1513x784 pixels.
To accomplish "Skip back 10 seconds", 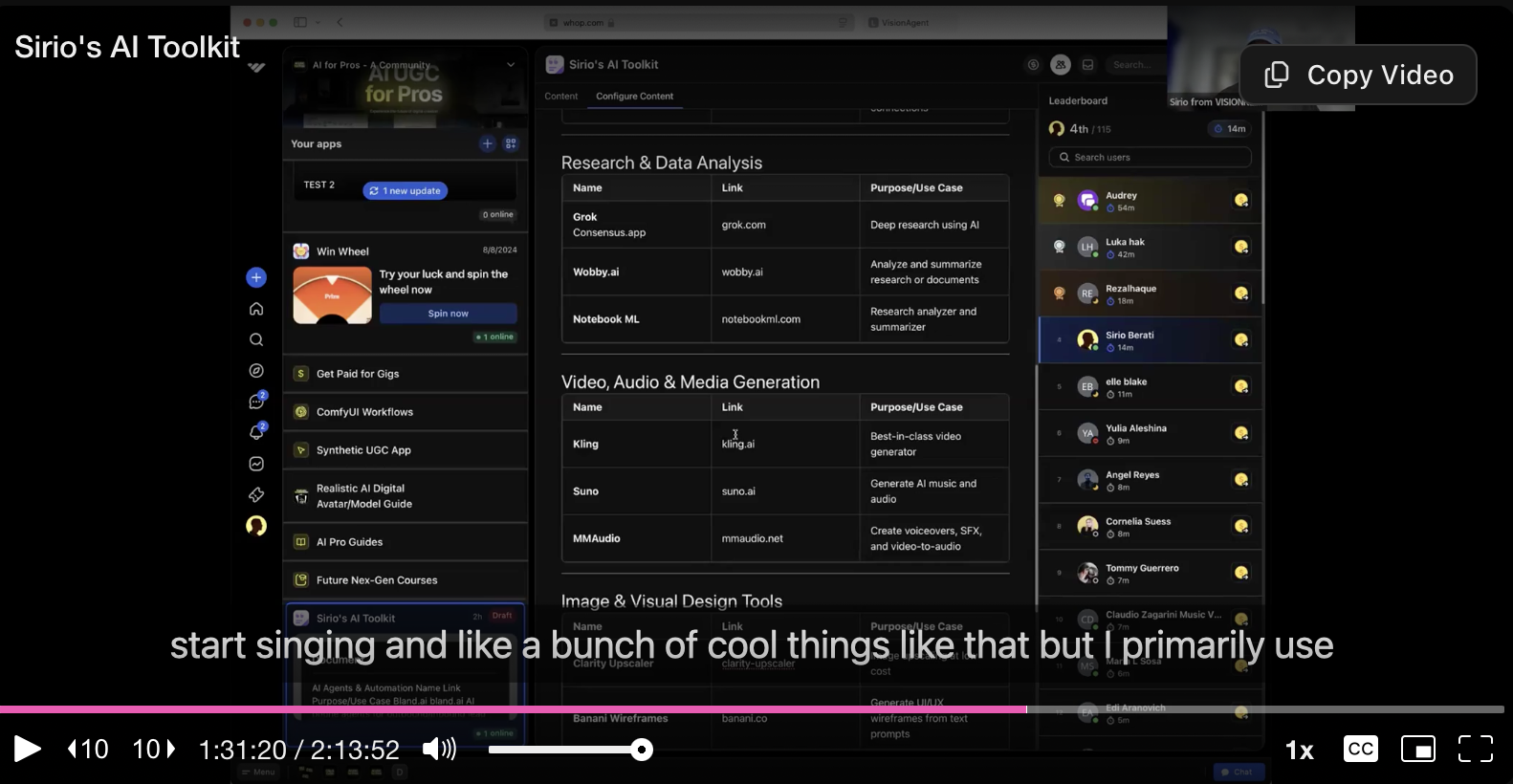I will 88,749.
